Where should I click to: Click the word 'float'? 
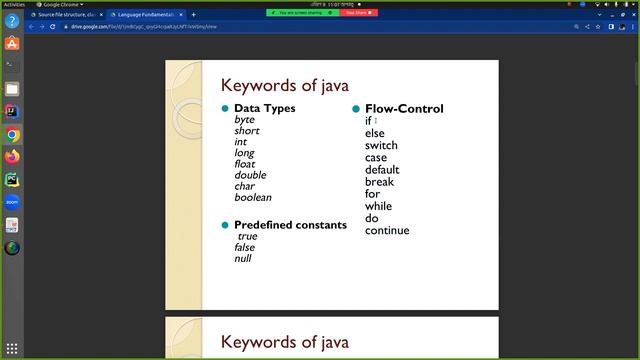coord(244,164)
